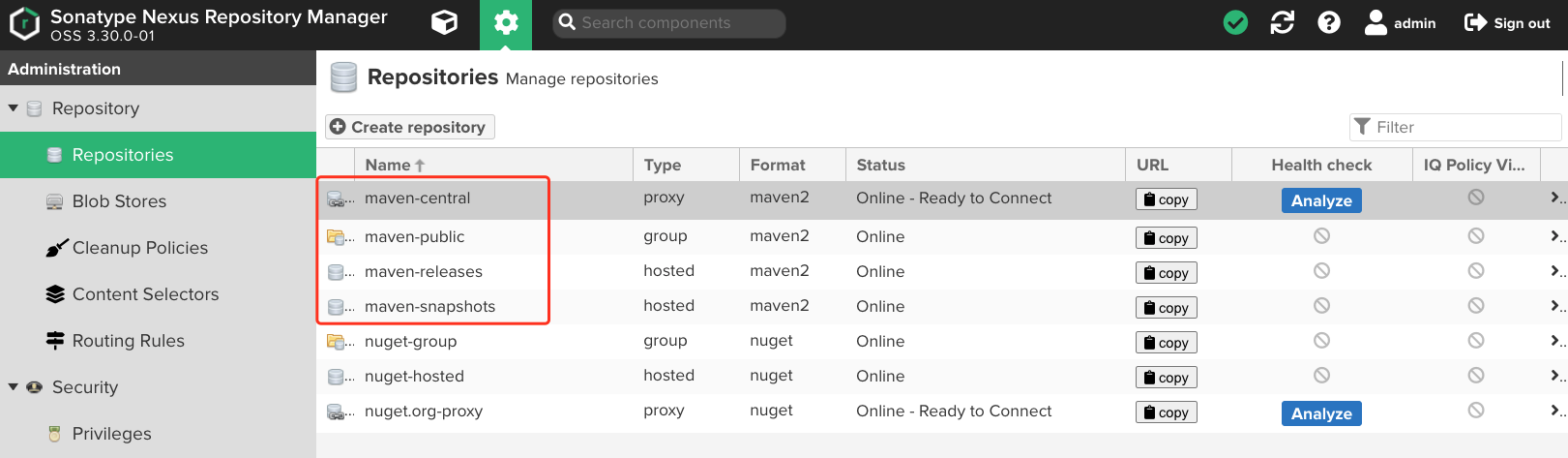
Task: Open Content Selectors in the sidebar
Action: click(158, 294)
